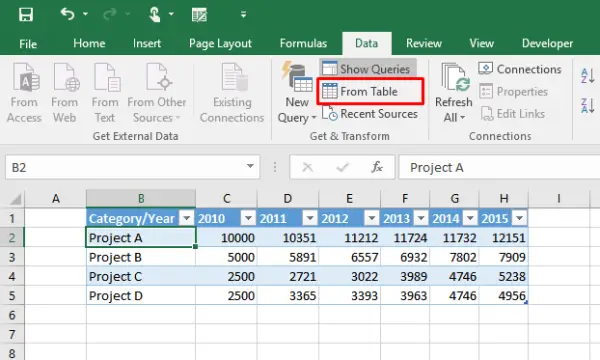
Task: Click the From Table button
Action: coord(370,91)
